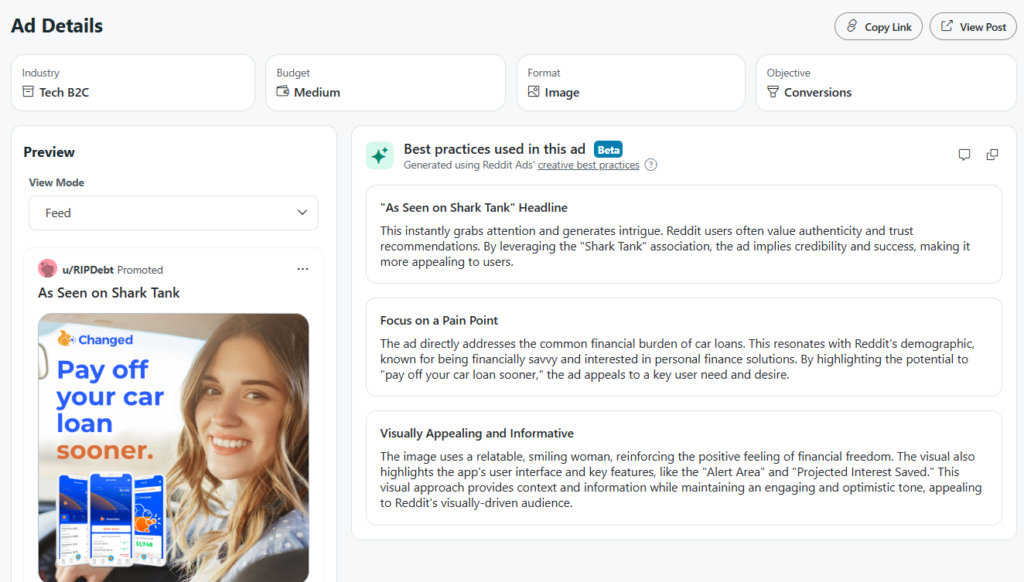Open the three-dot menu on promoted post
Screen dimensions: 1024x582
point(303,269)
